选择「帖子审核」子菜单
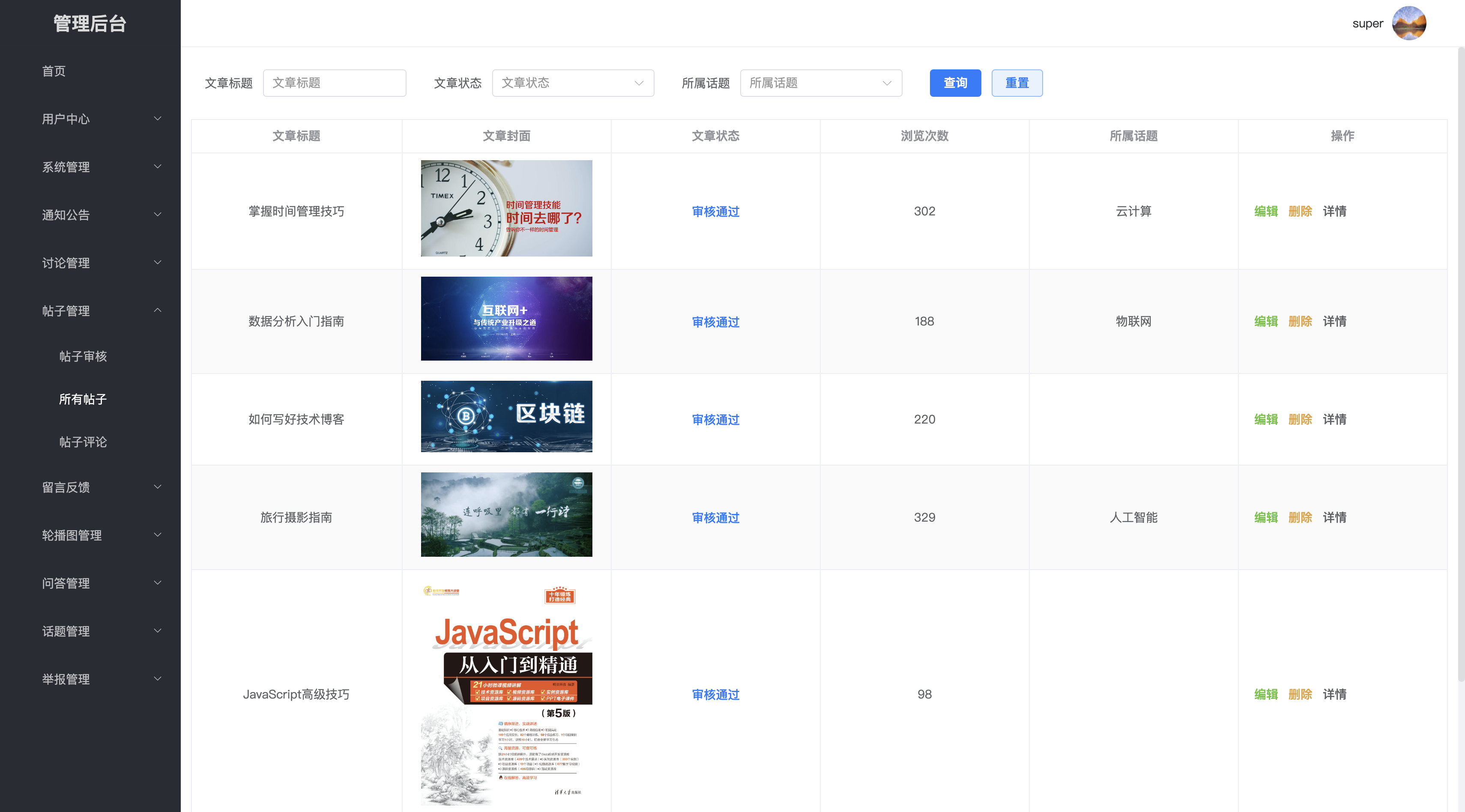1465x812 pixels. 83,356
